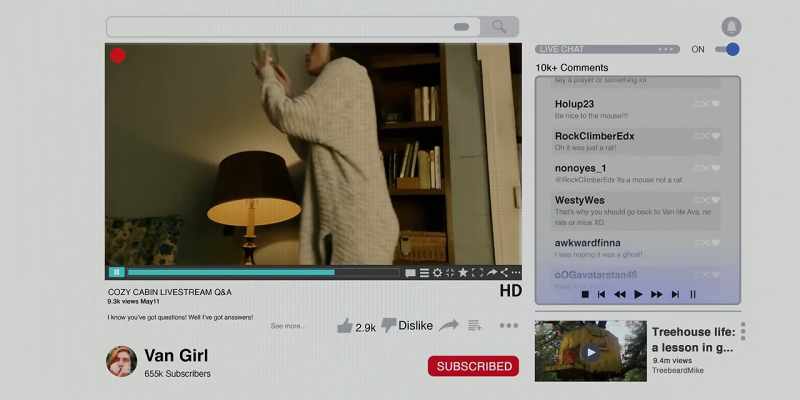Heart the RockClimberEdx comment

(715, 136)
